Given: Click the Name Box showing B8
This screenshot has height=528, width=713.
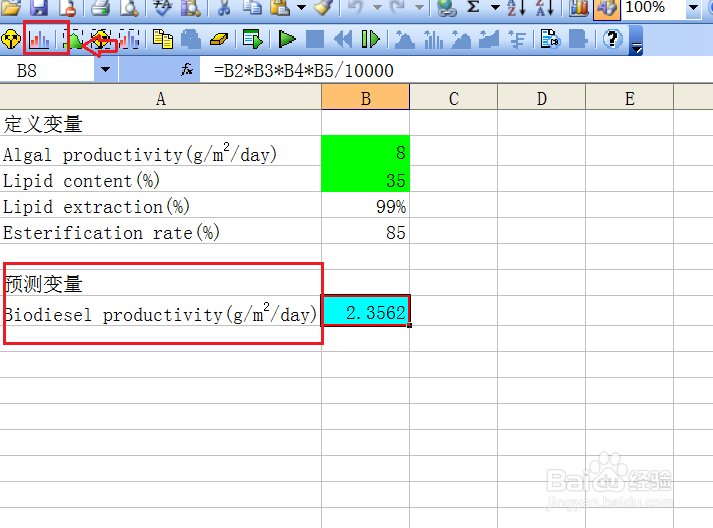Looking at the screenshot, I should (47, 70).
